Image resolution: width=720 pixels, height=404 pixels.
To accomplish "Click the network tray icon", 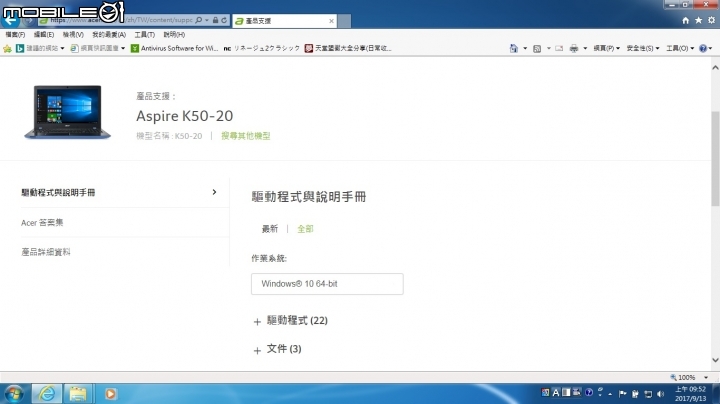I will click(x=648, y=394).
